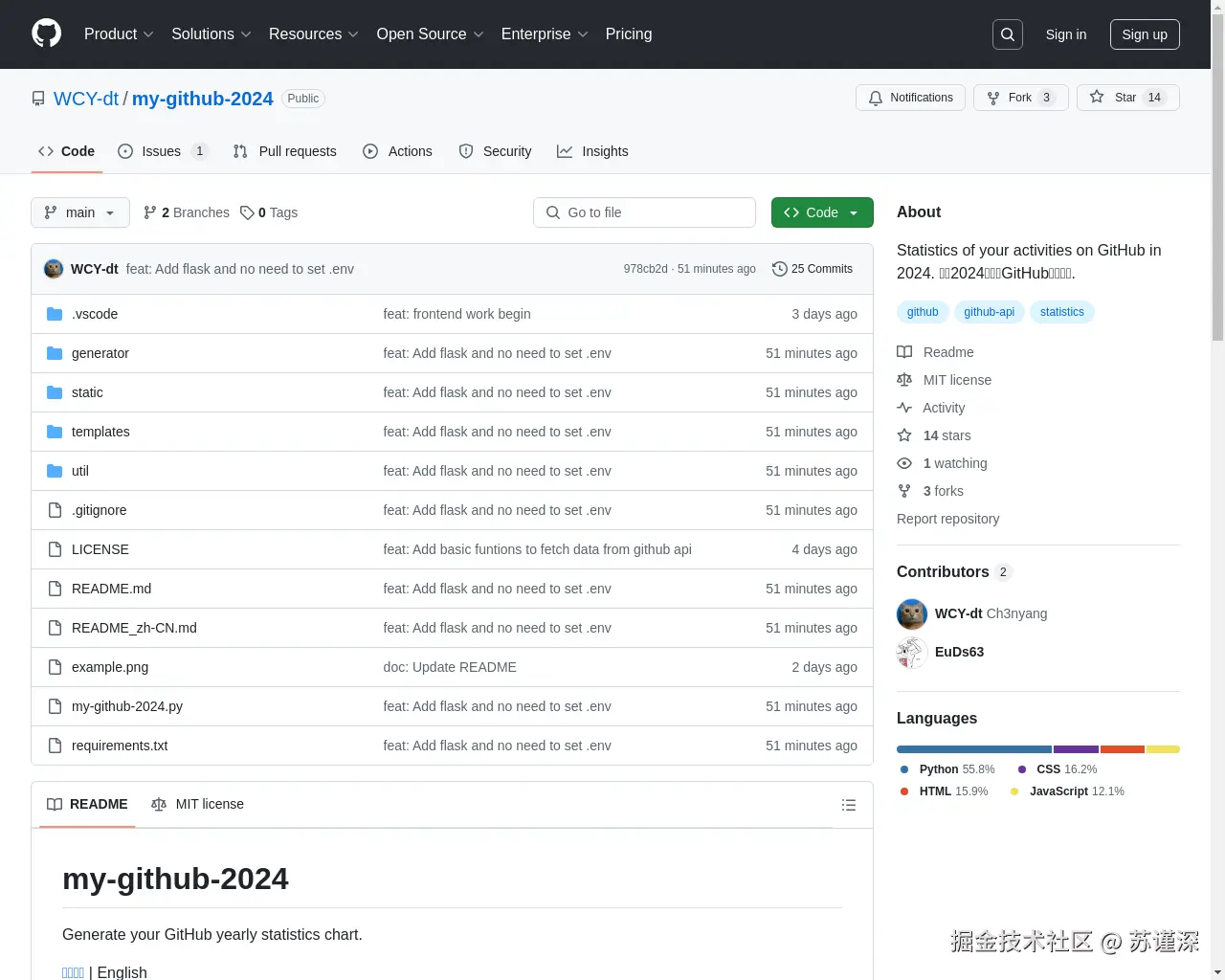
Task: Click the clock icon next to 25 Commits
Action: [779, 269]
